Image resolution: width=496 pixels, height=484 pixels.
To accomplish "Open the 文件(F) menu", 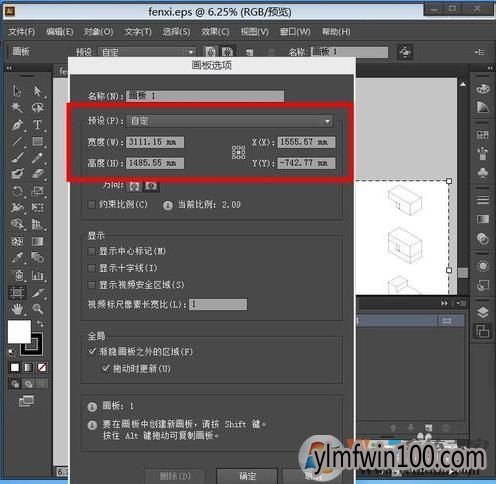I will tap(22, 32).
